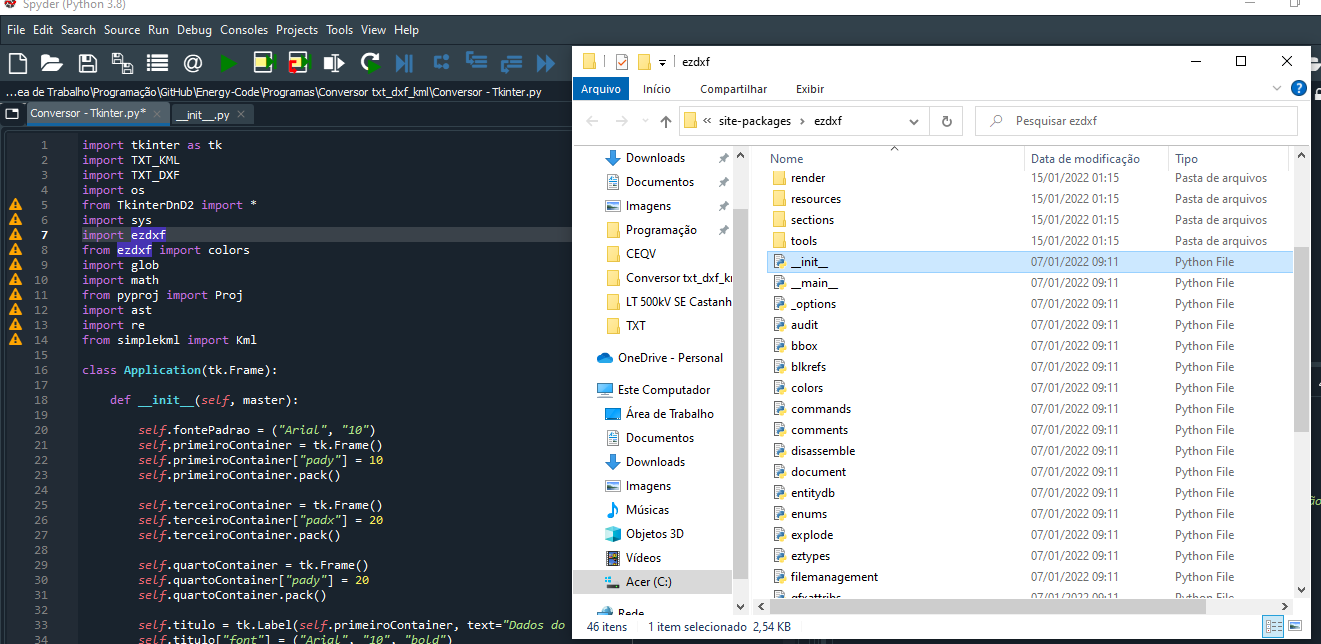Expand the address bar history dropdown
Image resolution: width=1321 pixels, height=644 pixels.
(913, 121)
